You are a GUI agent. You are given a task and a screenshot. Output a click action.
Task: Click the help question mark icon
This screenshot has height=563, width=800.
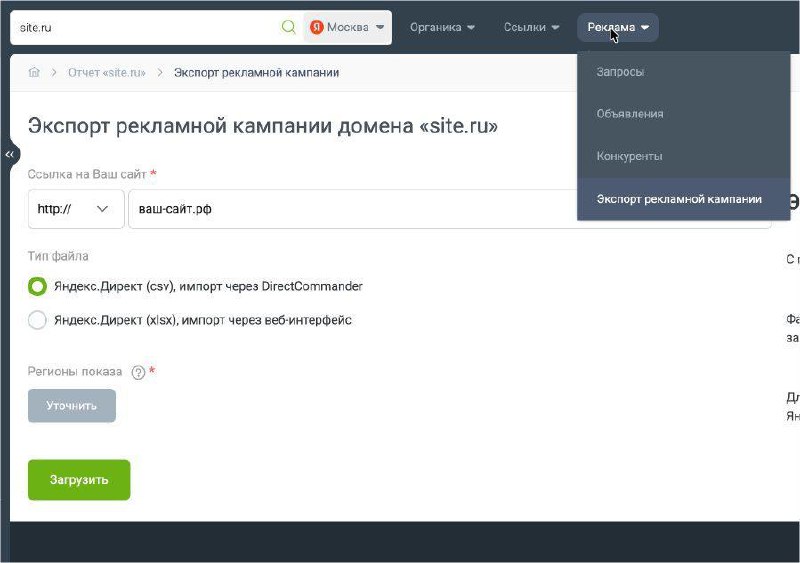[138, 372]
